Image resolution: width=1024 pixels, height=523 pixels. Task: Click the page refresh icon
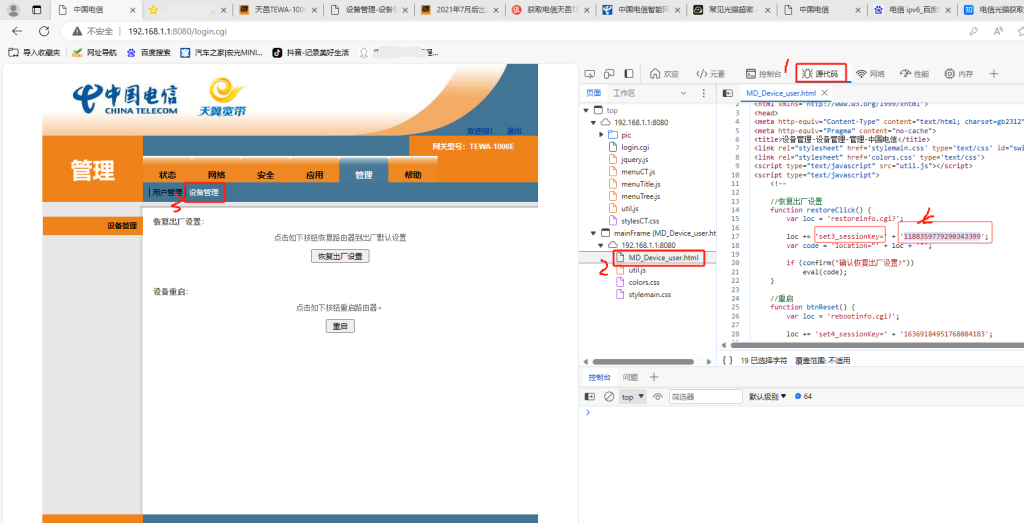coord(44,31)
